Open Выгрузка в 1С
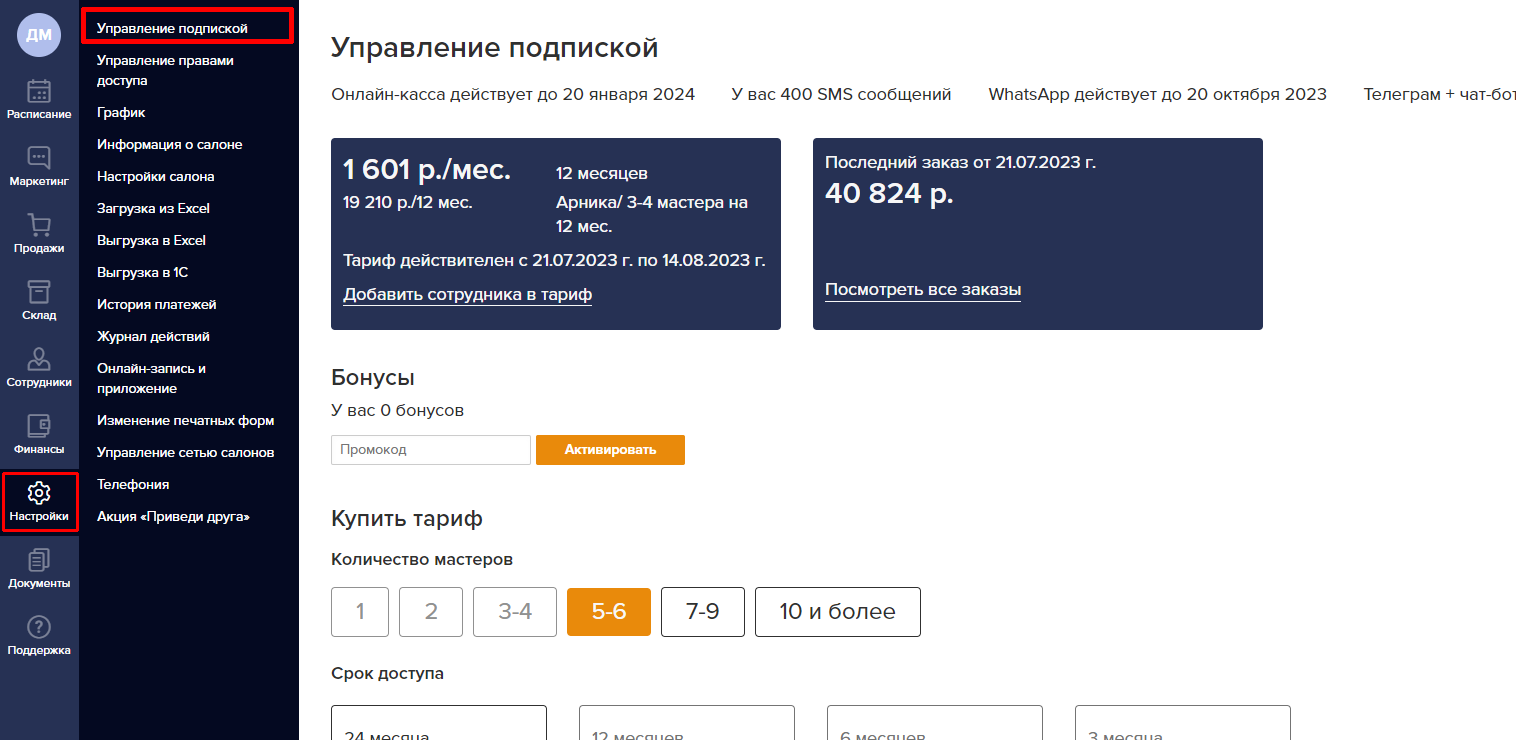Image resolution: width=1516 pixels, height=740 pixels. [x=142, y=272]
